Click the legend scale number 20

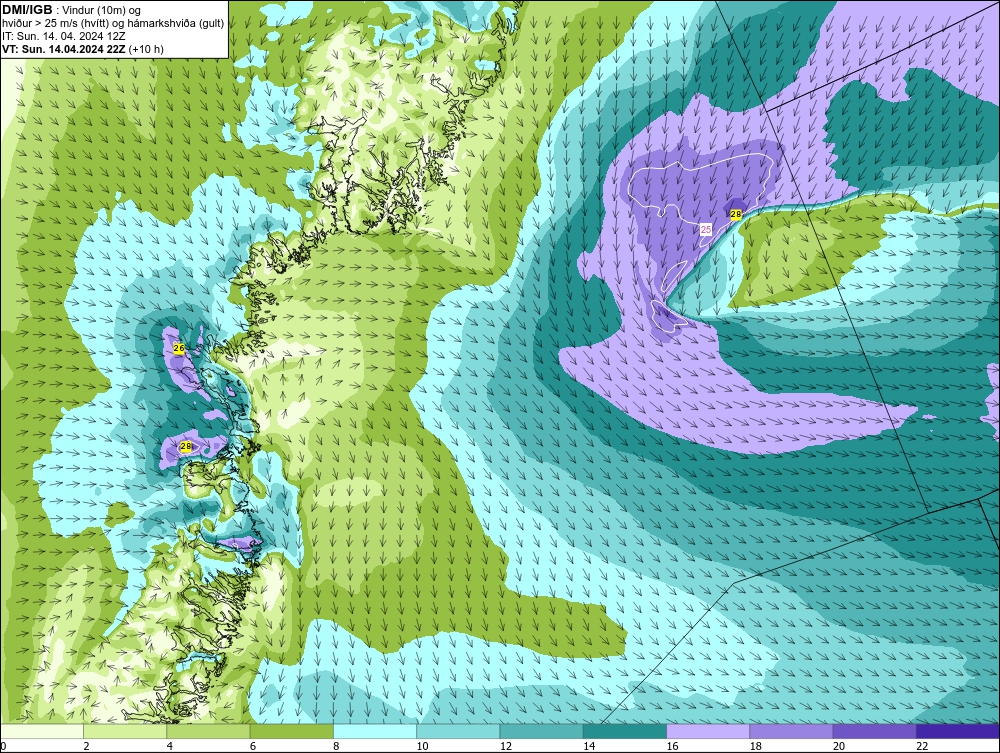pos(839,747)
